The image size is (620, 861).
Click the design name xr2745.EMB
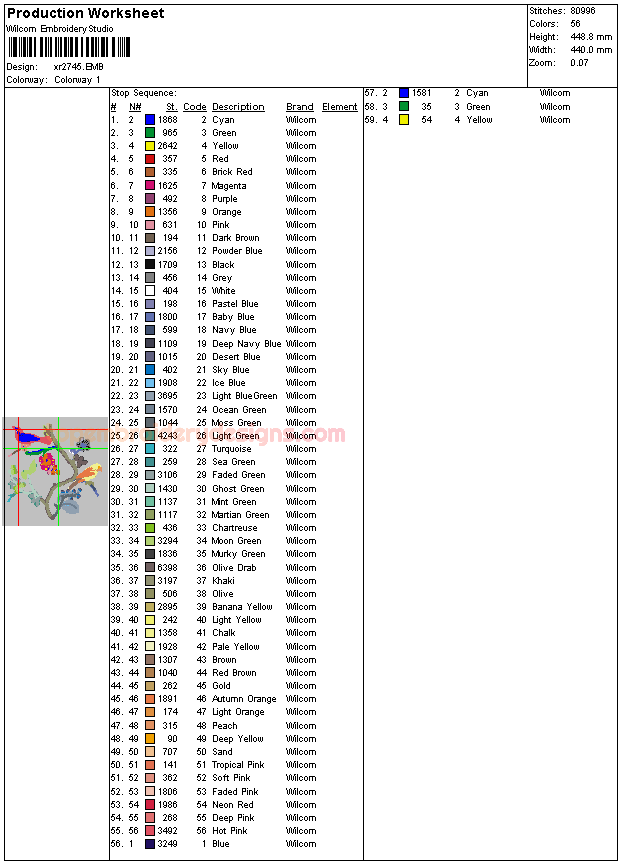pyautogui.click(x=79, y=67)
